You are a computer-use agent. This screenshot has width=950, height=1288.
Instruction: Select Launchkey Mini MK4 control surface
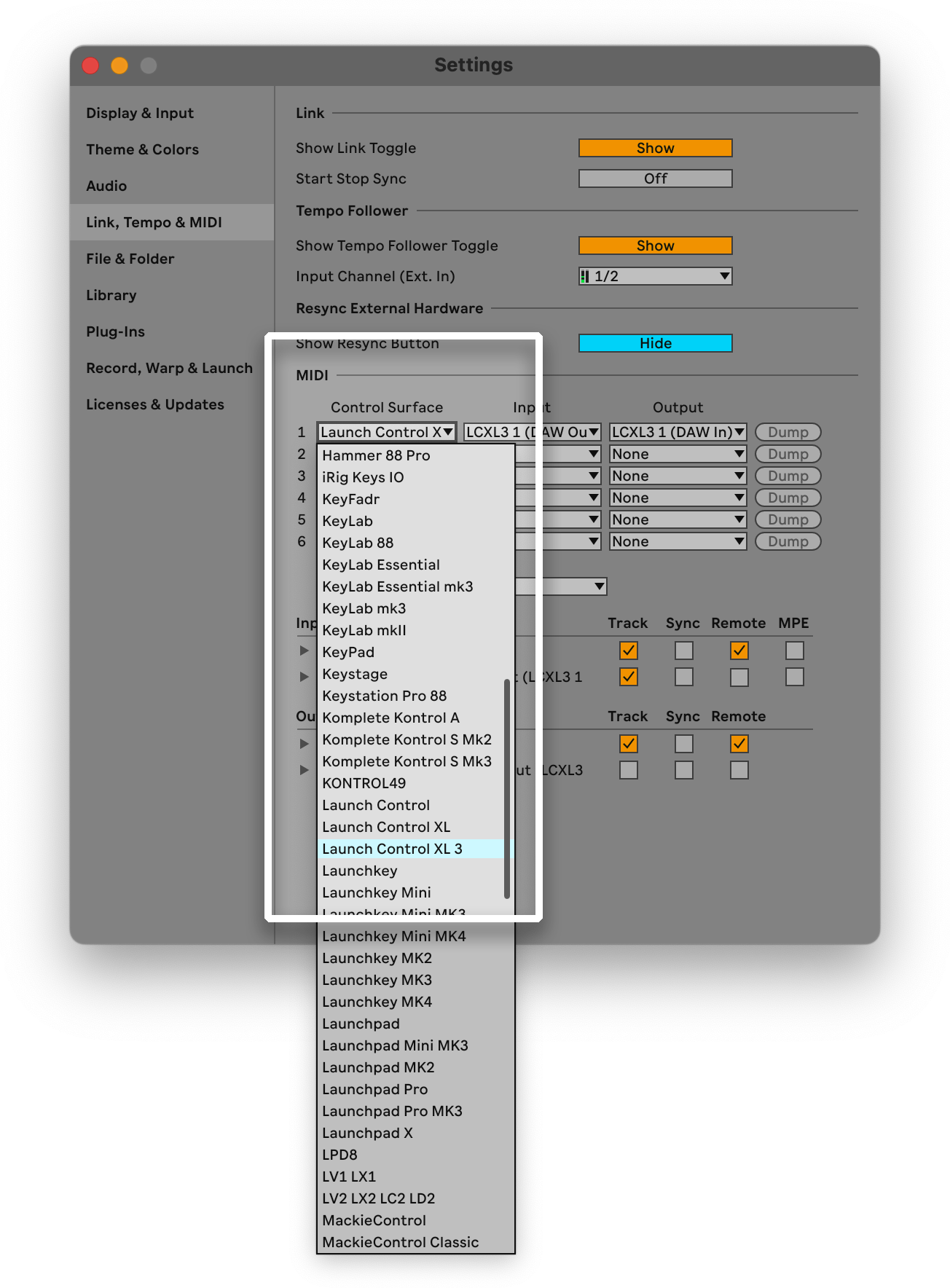point(416,936)
